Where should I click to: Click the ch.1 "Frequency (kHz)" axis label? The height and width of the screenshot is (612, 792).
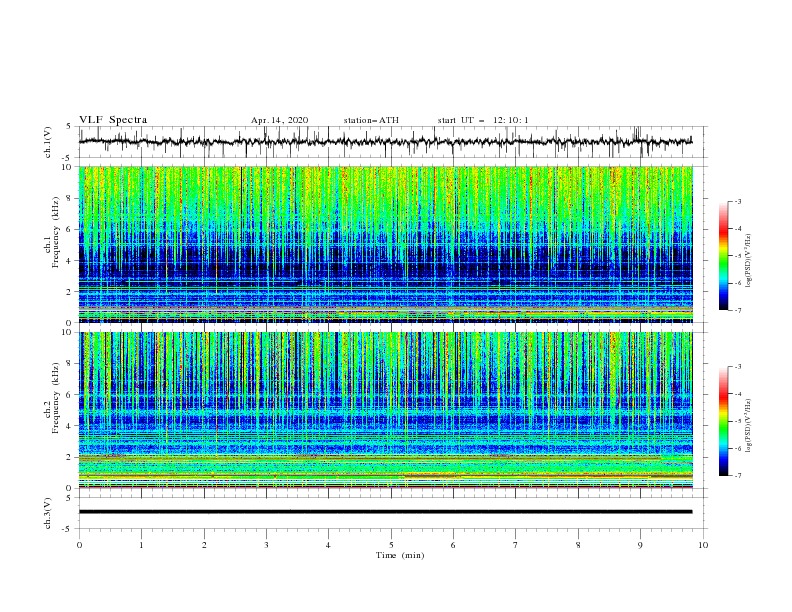[x=55, y=231]
